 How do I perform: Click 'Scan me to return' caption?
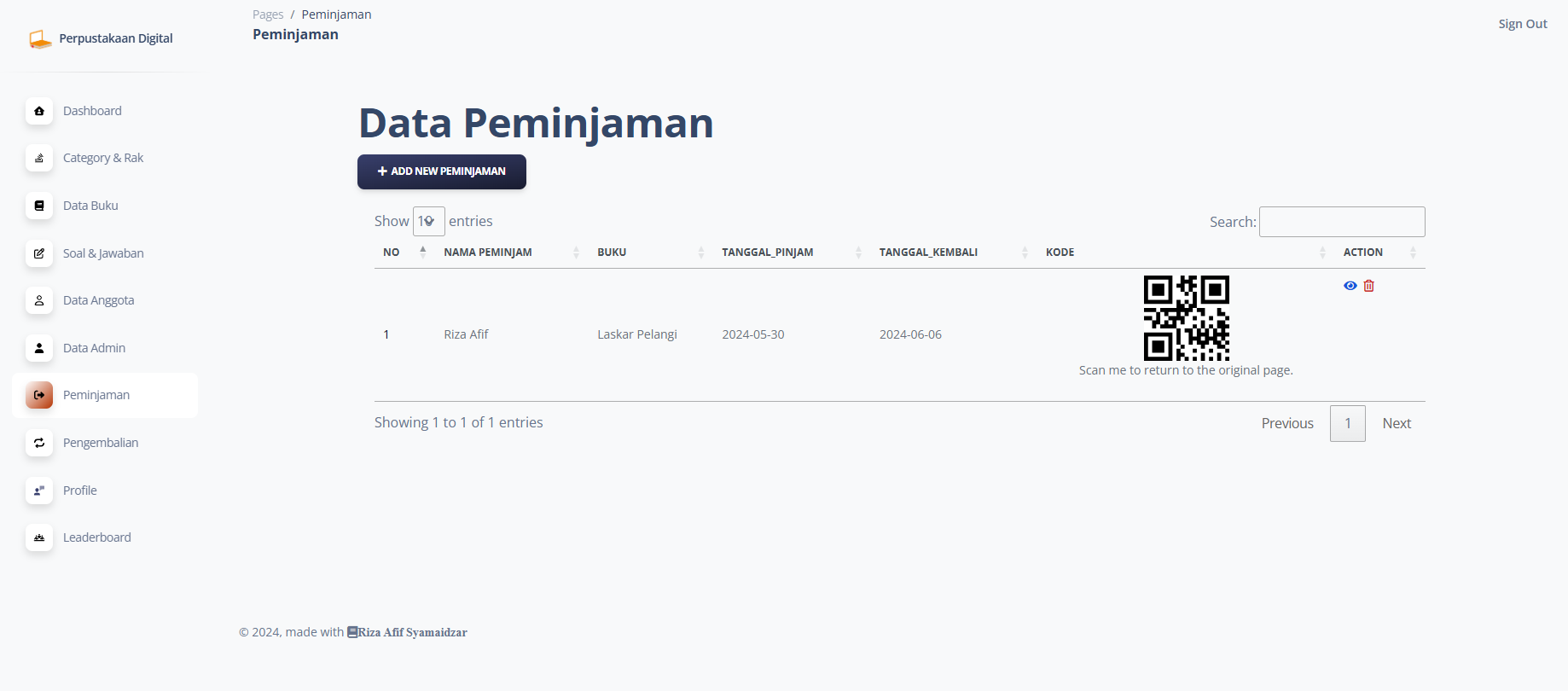pyautogui.click(x=1186, y=370)
